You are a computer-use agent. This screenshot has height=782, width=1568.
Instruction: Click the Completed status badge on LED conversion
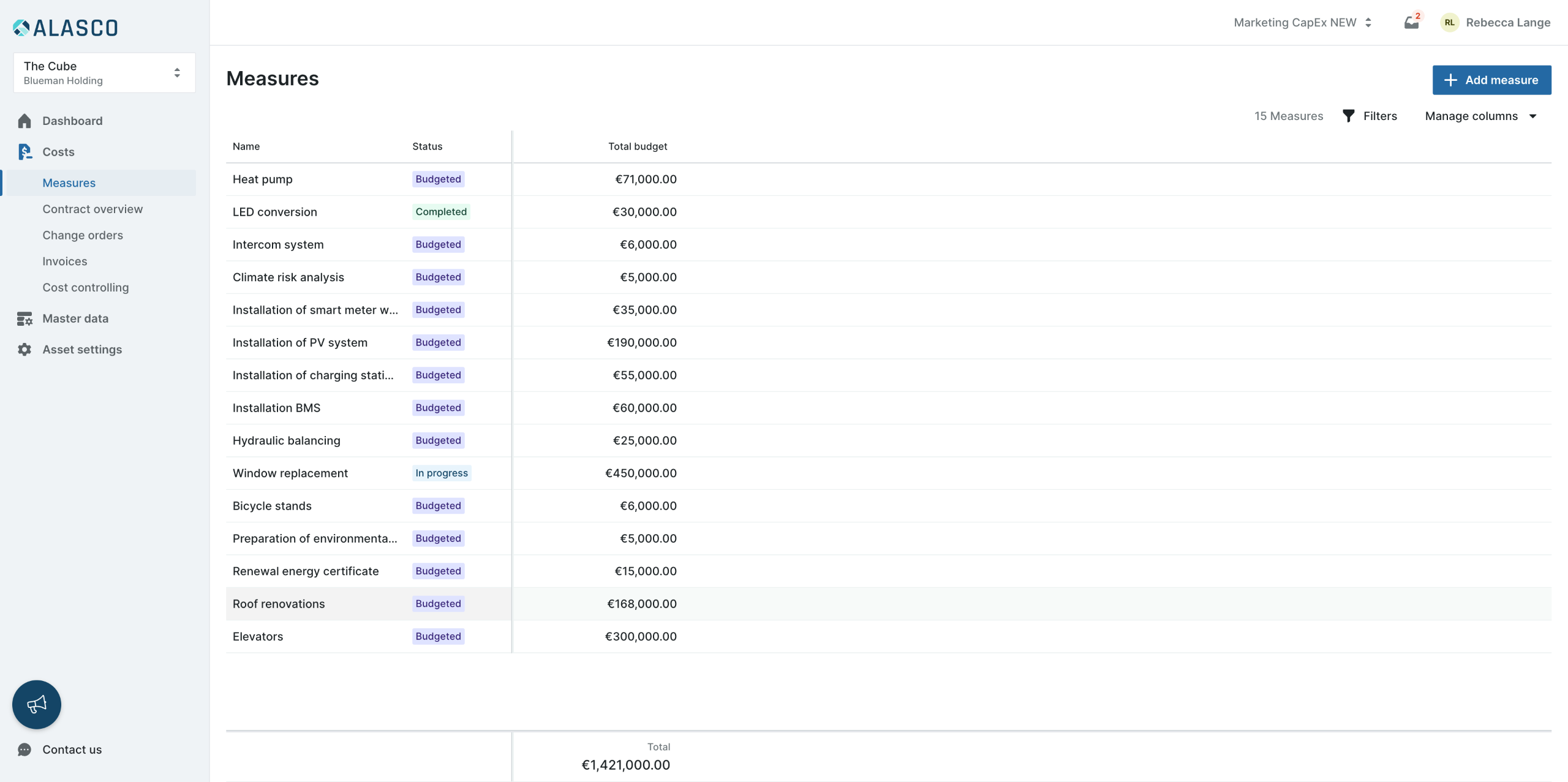(441, 212)
